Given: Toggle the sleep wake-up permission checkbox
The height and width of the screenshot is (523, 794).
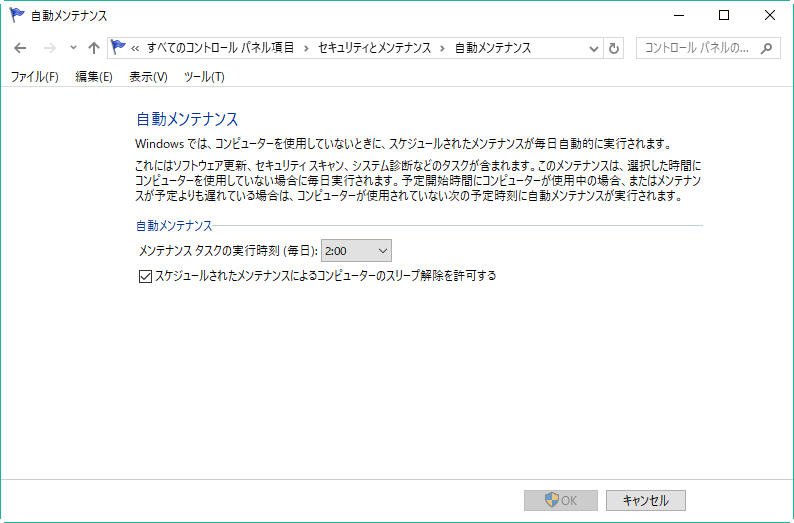Looking at the screenshot, I should [x=145, y=276].
